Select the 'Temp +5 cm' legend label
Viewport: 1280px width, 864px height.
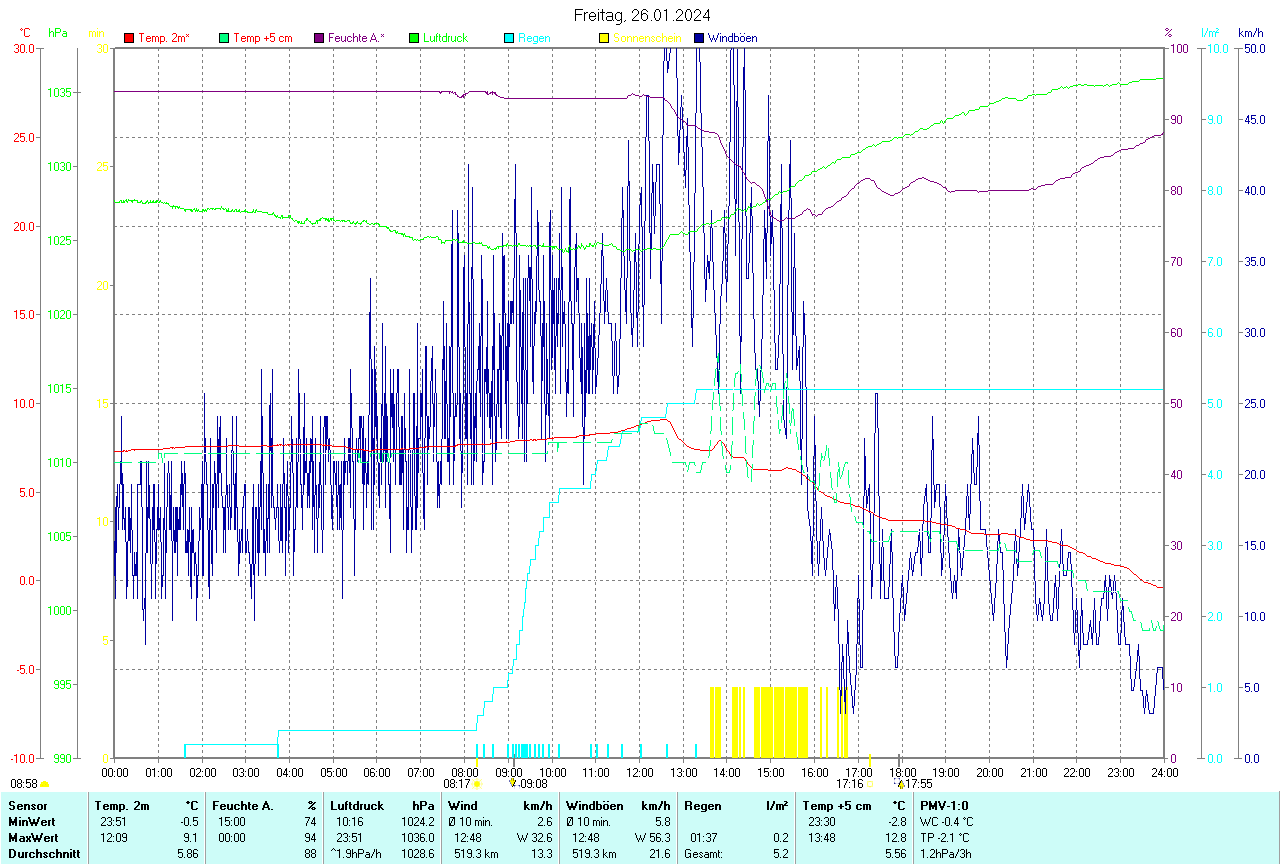pos(262,38)
